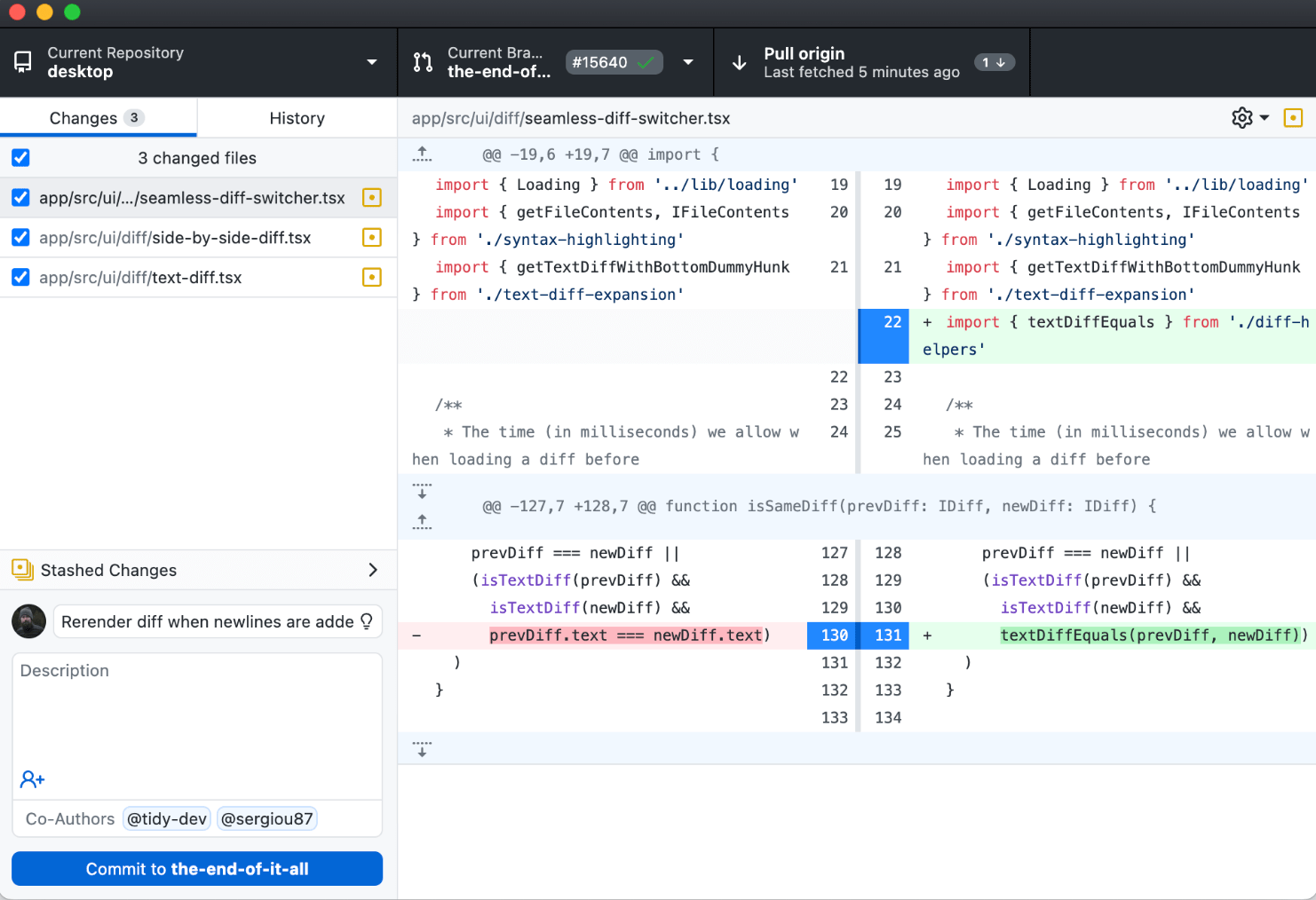Click the commit author avatar
The image size is (1316, 900).
coord(28,621)
